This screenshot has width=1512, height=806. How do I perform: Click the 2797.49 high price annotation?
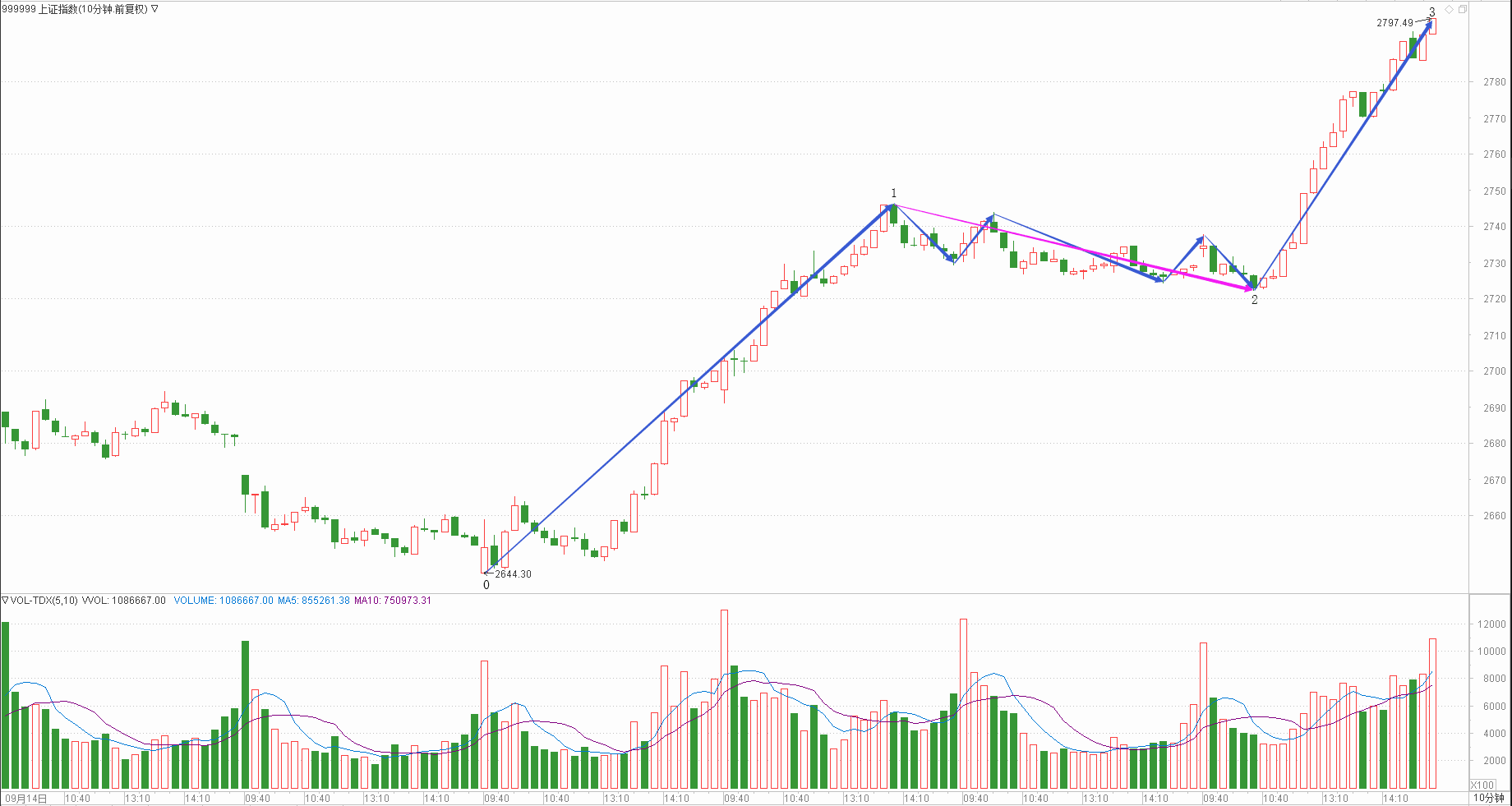1394,23
